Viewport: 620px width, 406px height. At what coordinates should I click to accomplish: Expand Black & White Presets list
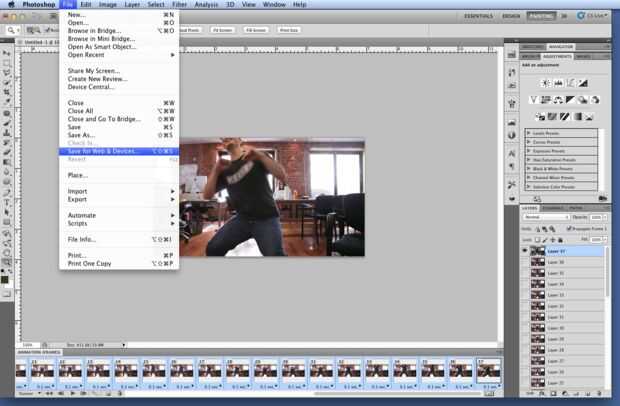pyautogui.click(x=528, y=169)
